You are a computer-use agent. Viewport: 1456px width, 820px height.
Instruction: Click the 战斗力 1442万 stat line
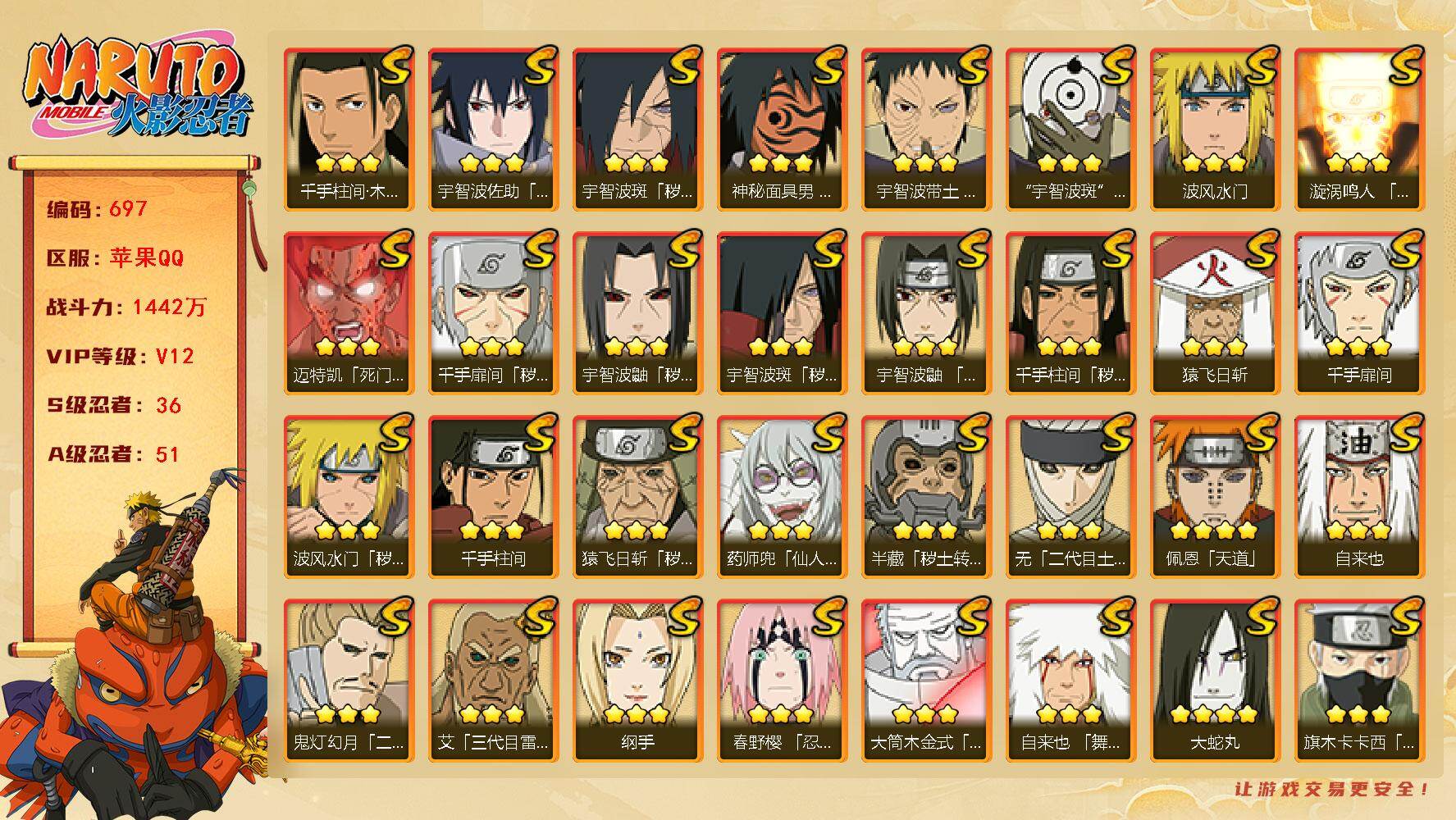click(x=126, y=307)
